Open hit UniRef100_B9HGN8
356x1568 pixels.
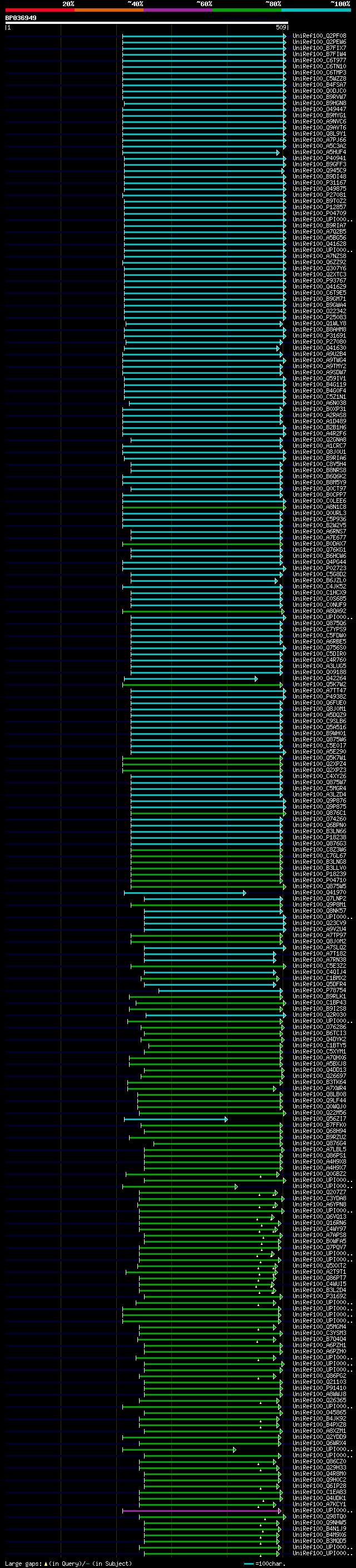[x=319, y=103]
